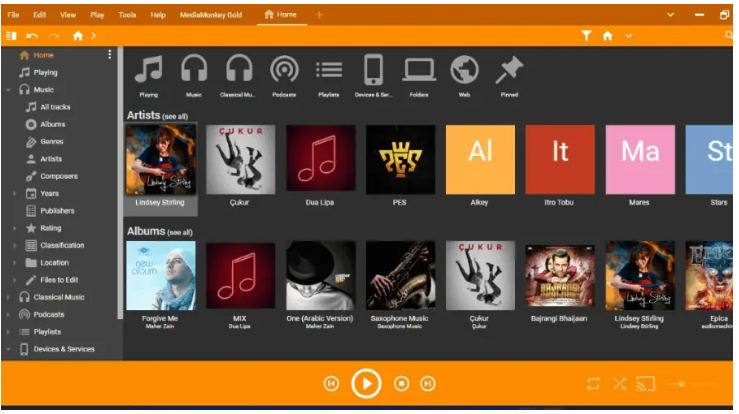
Task: Open the Pinned pushpin tile
Action: (509, 75)
